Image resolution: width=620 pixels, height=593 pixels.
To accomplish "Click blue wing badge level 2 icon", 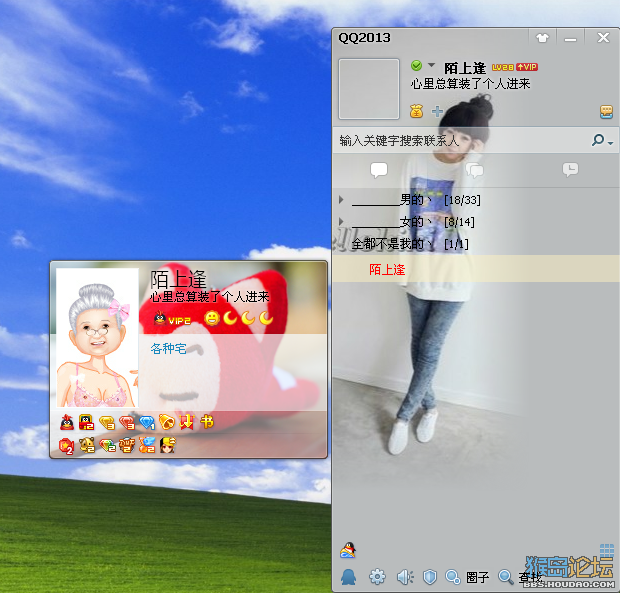I will [x=147, y=446].
